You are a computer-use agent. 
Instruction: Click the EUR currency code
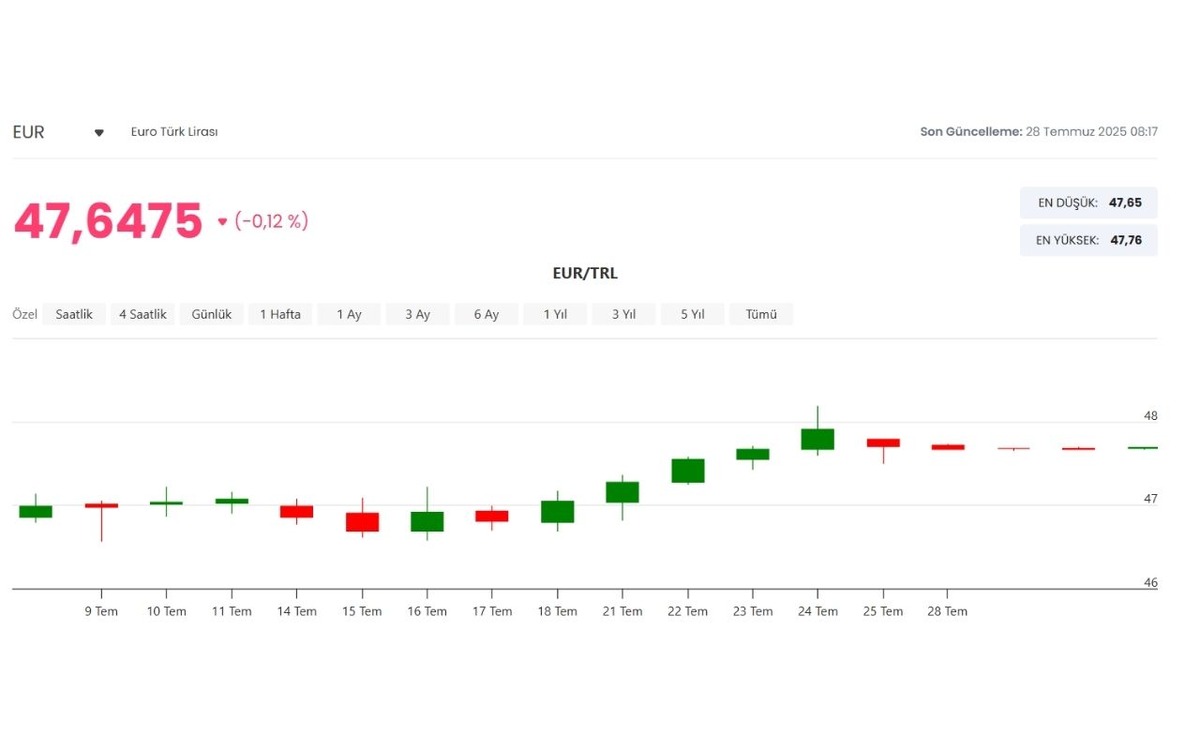point(29,132)
